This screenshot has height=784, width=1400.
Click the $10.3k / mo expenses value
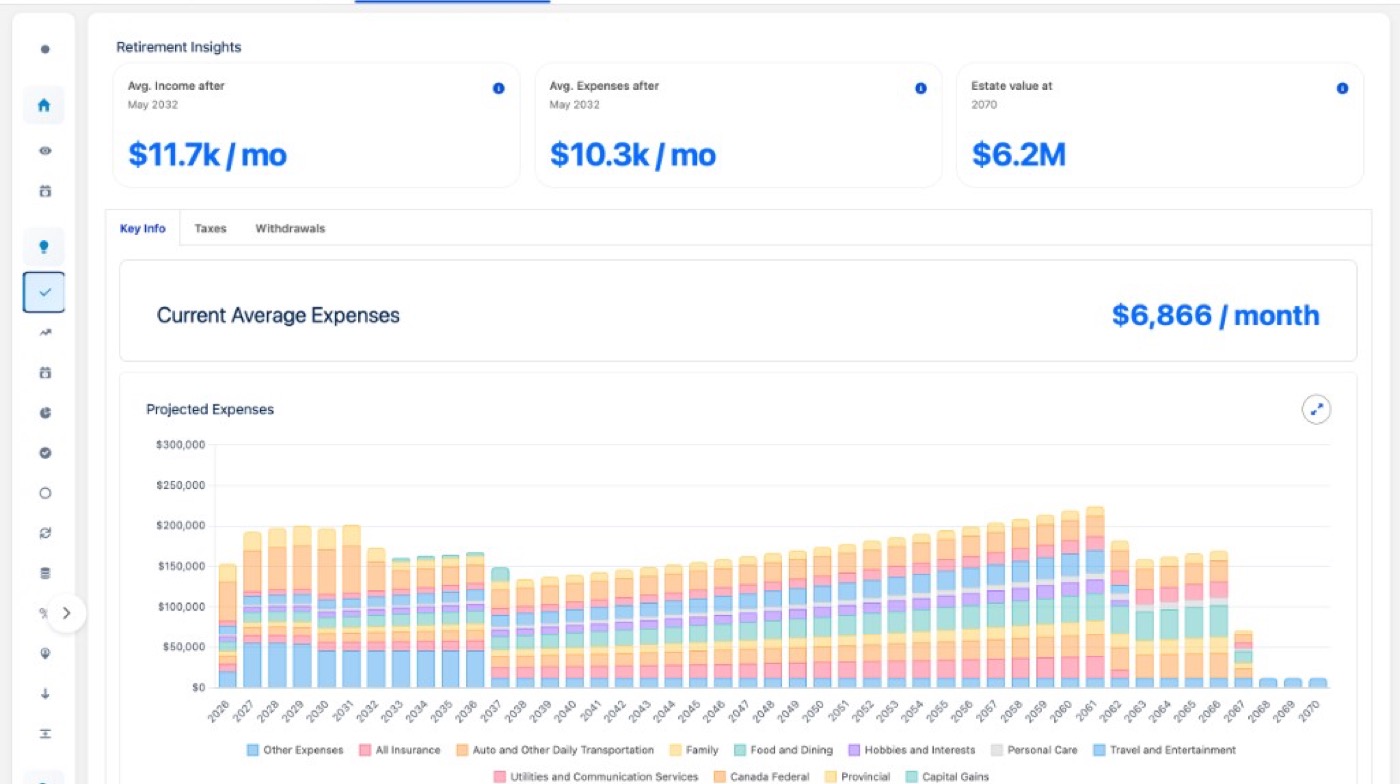633,155
